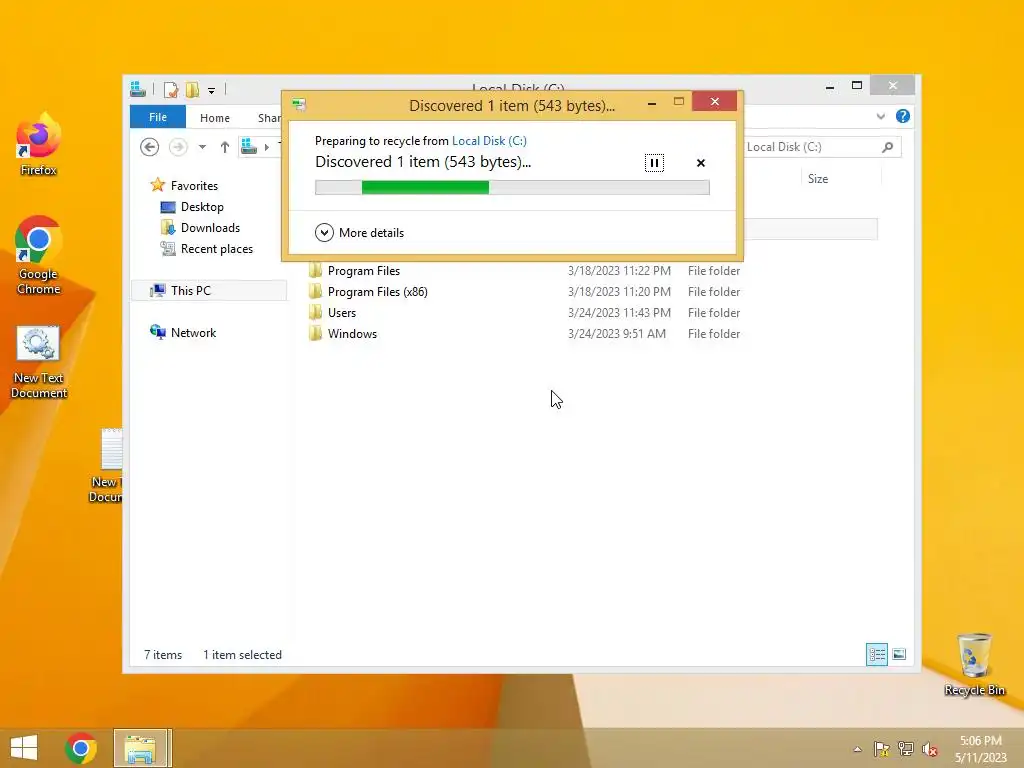Image resolution: width=1024 pixels, height=768 pixels.
Task: Switch to Details view icon
Action: (x=876, y=654)
